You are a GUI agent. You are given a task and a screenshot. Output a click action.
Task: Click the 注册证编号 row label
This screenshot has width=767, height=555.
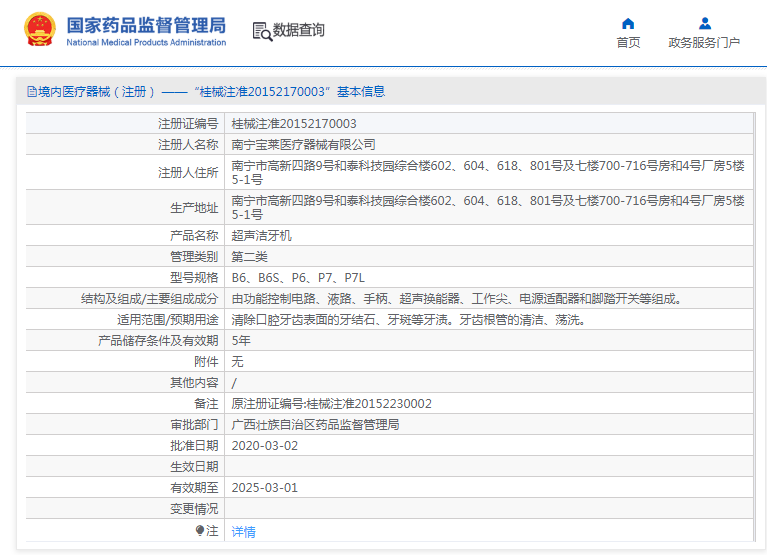[x=188, y=124]
